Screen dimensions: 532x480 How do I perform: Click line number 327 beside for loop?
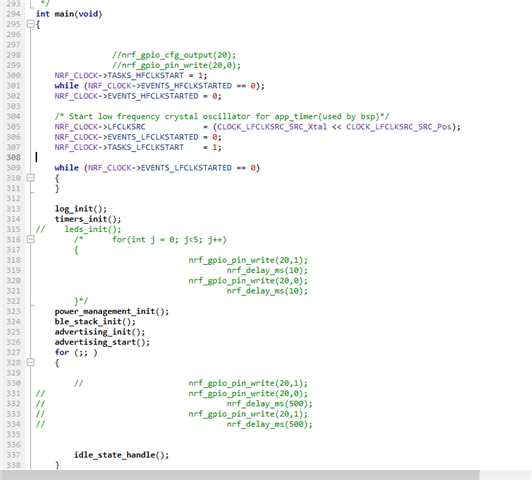(x=14, y=352)
